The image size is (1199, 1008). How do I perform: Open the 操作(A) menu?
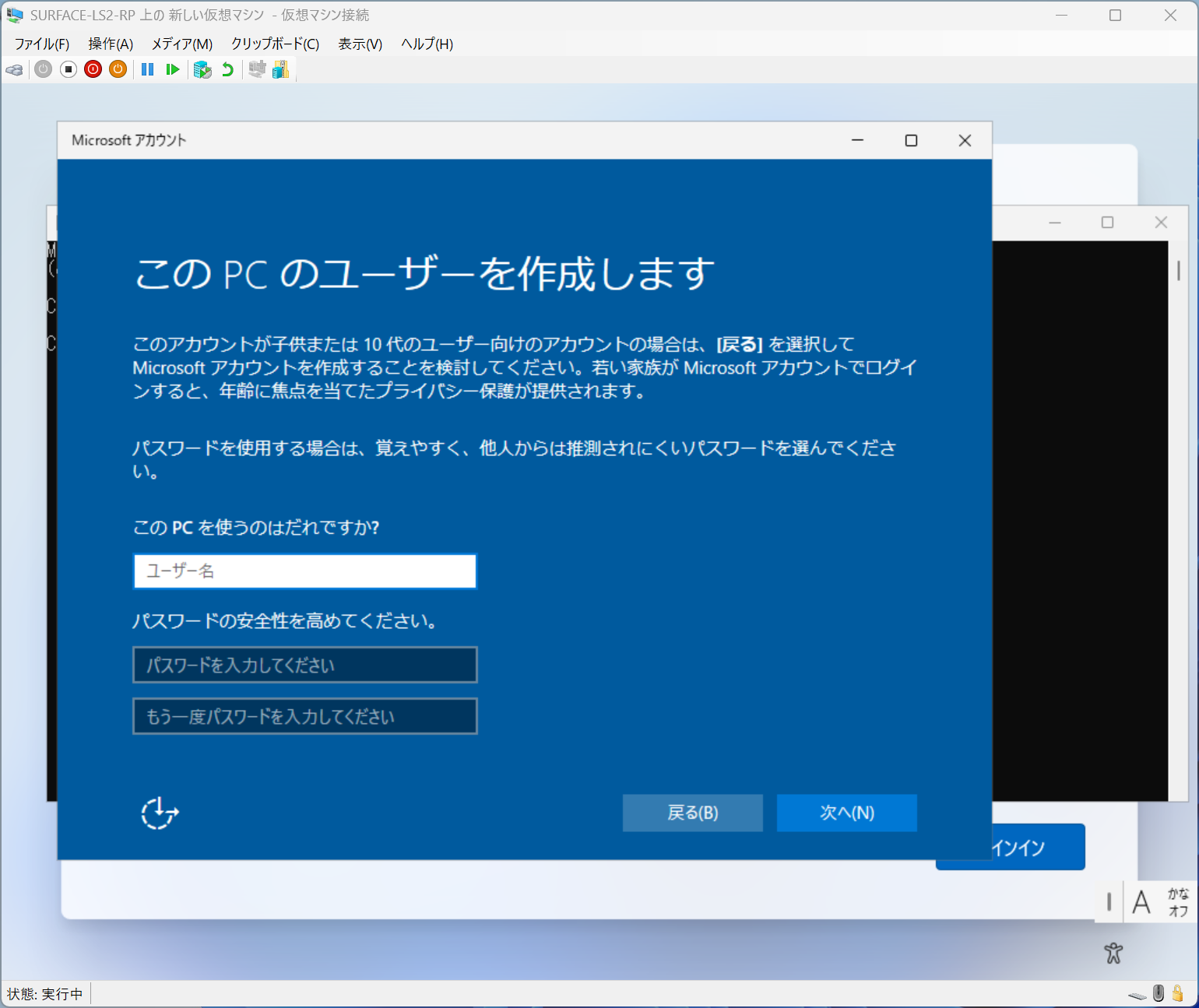111,44
